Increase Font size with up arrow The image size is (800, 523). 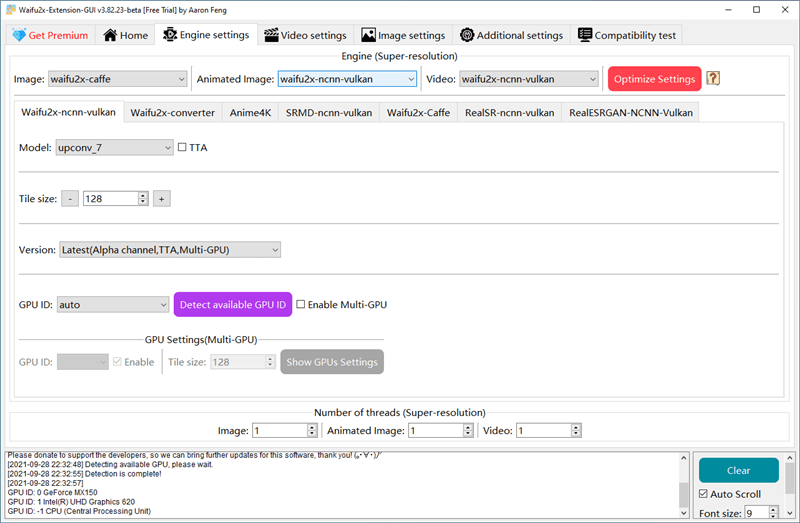pos(774,509)
